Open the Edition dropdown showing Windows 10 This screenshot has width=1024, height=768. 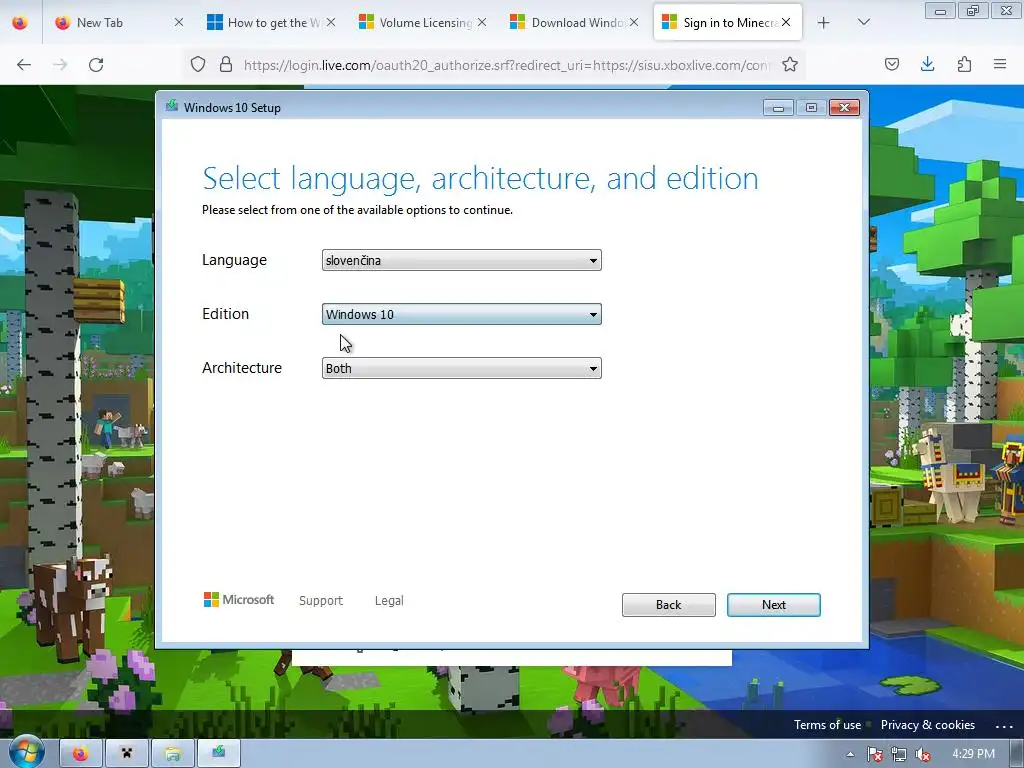[x=461, y=314]
